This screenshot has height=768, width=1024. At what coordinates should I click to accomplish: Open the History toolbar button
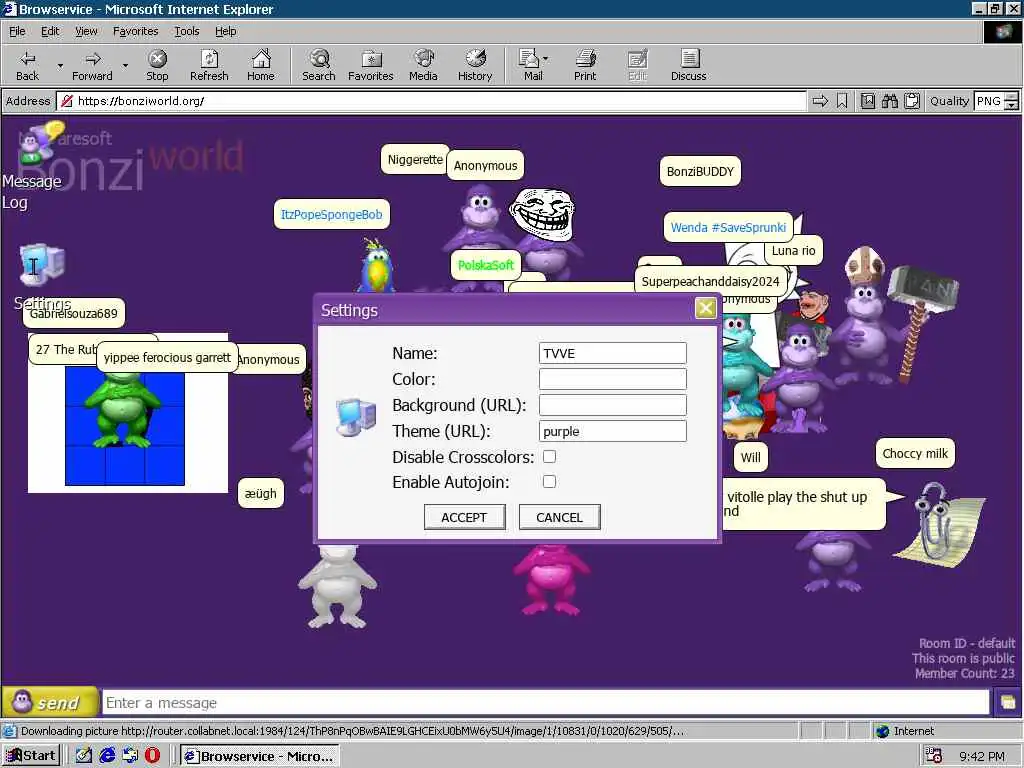[x=475, y=66]
